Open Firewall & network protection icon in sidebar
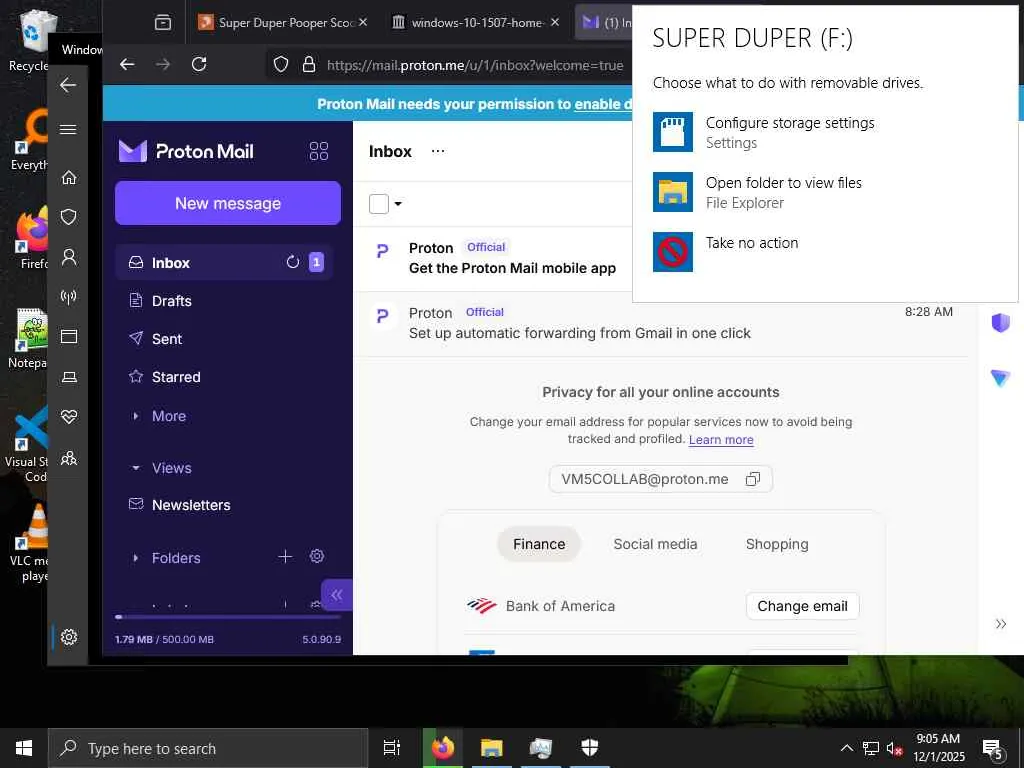The image size is (1024, 768). [x=69, y=296]
